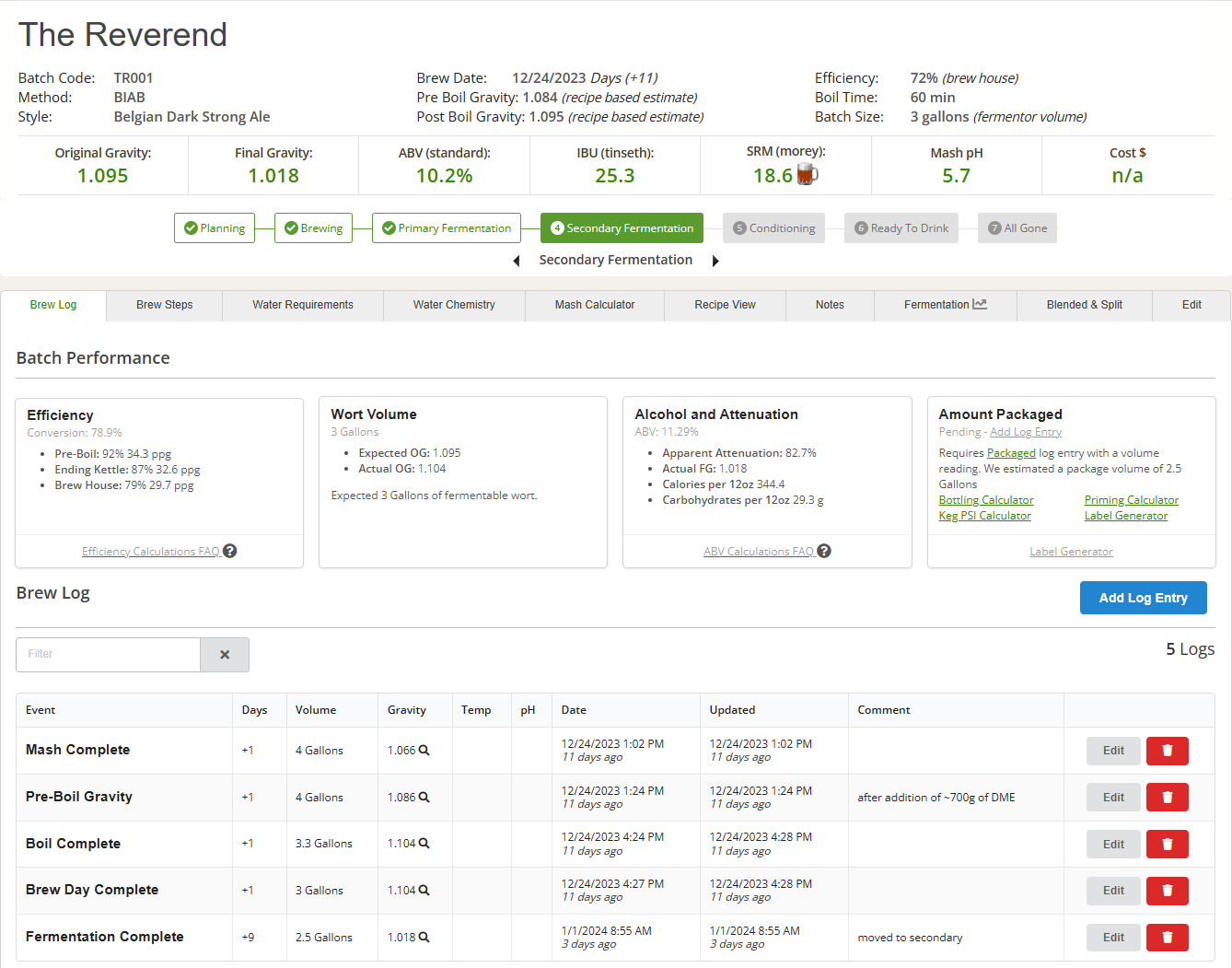
Task: Click ABV value 10.2%
Action: 444,176
